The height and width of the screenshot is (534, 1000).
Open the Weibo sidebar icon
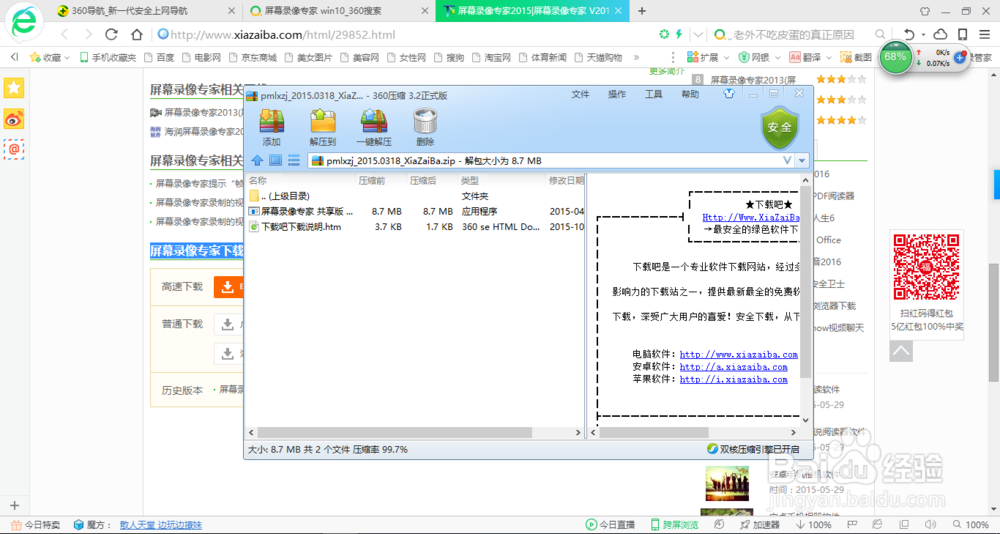tap(13, 119)
